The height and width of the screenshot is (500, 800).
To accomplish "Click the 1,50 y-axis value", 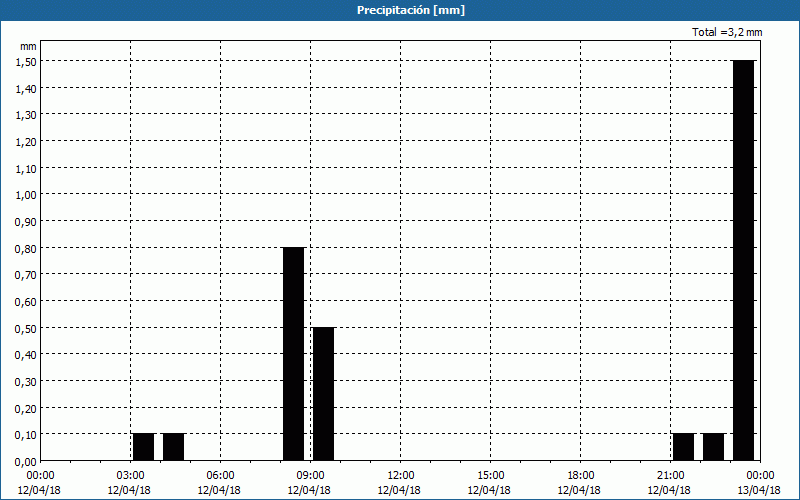I will [26, 62].
